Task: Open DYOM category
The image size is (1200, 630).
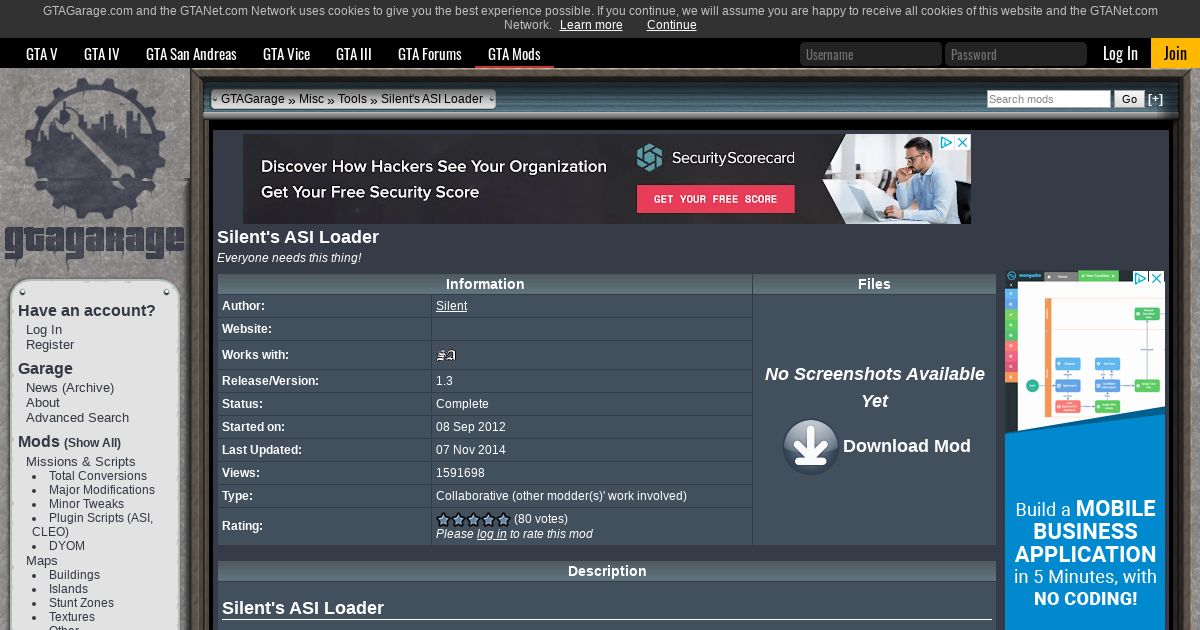Action: (x=67, y=546)
